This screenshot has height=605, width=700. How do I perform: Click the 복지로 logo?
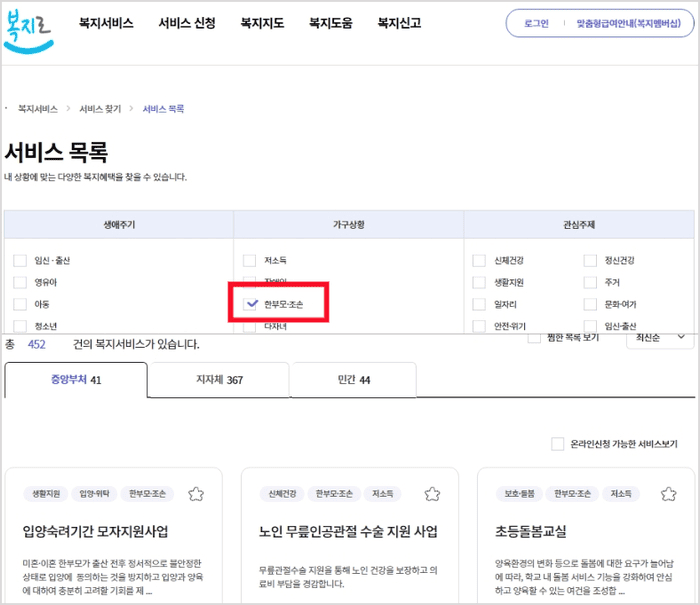[x=29, y=31]
